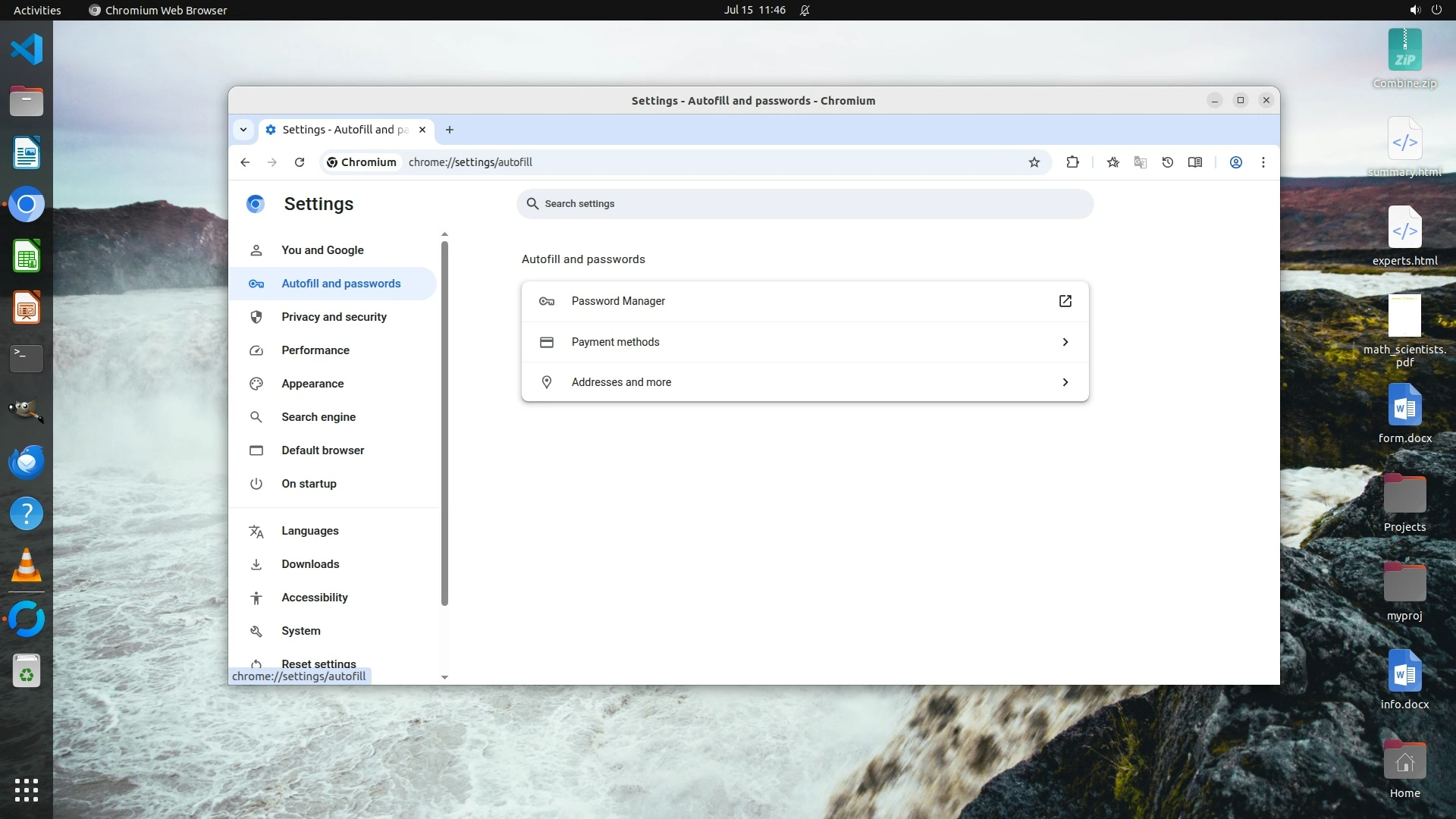The width and height of the screenshot is (1456, 819).
Task: Open the reading mode side panel icon
Action: click(x=1195, y=162)
